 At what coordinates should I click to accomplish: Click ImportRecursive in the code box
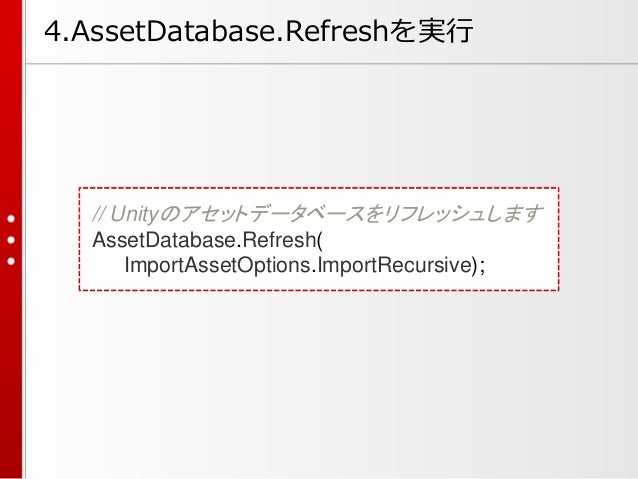tap(394, 265)
